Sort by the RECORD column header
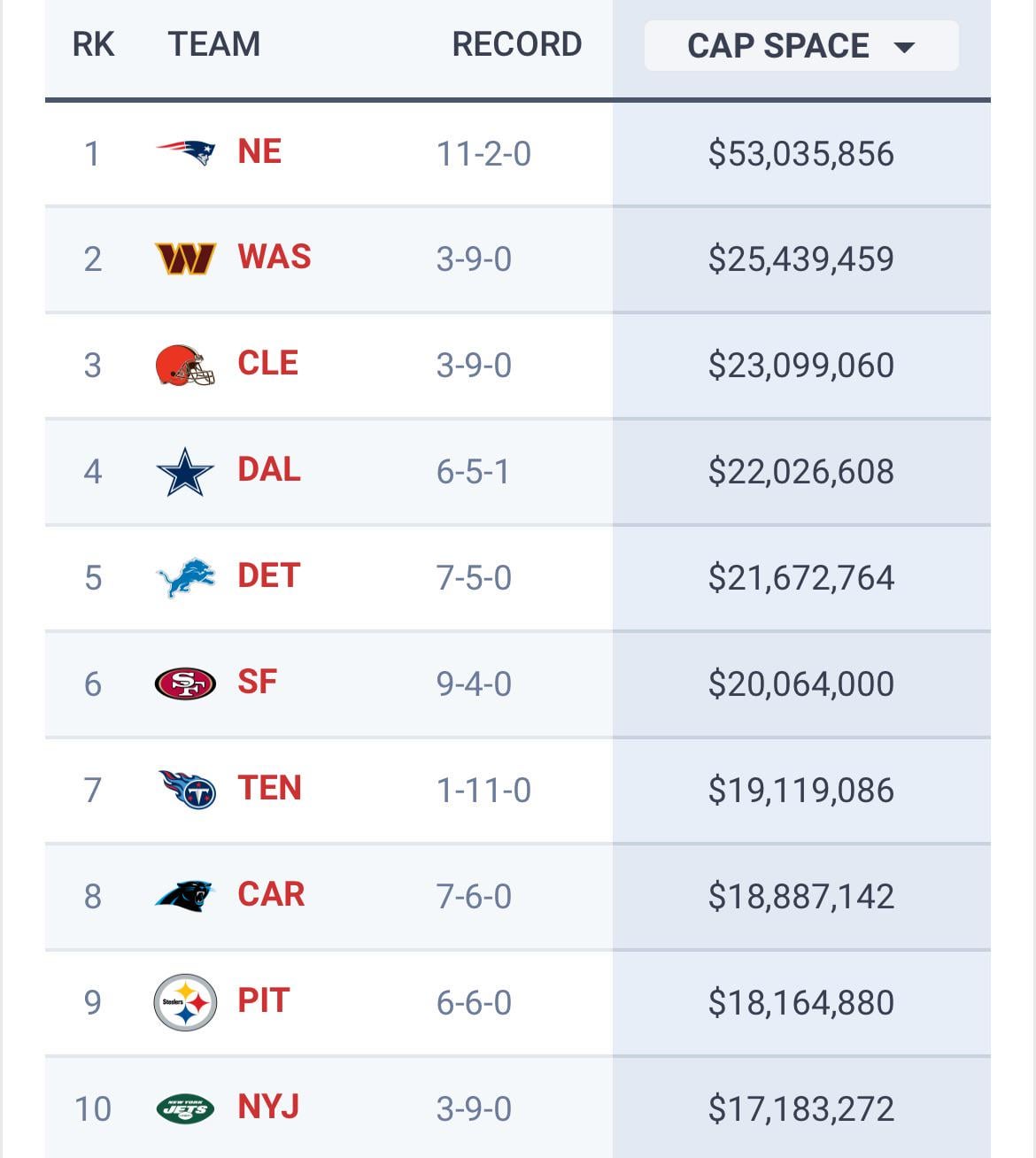This screenshot has height=1158, width=1036. (x=516, y=44)
